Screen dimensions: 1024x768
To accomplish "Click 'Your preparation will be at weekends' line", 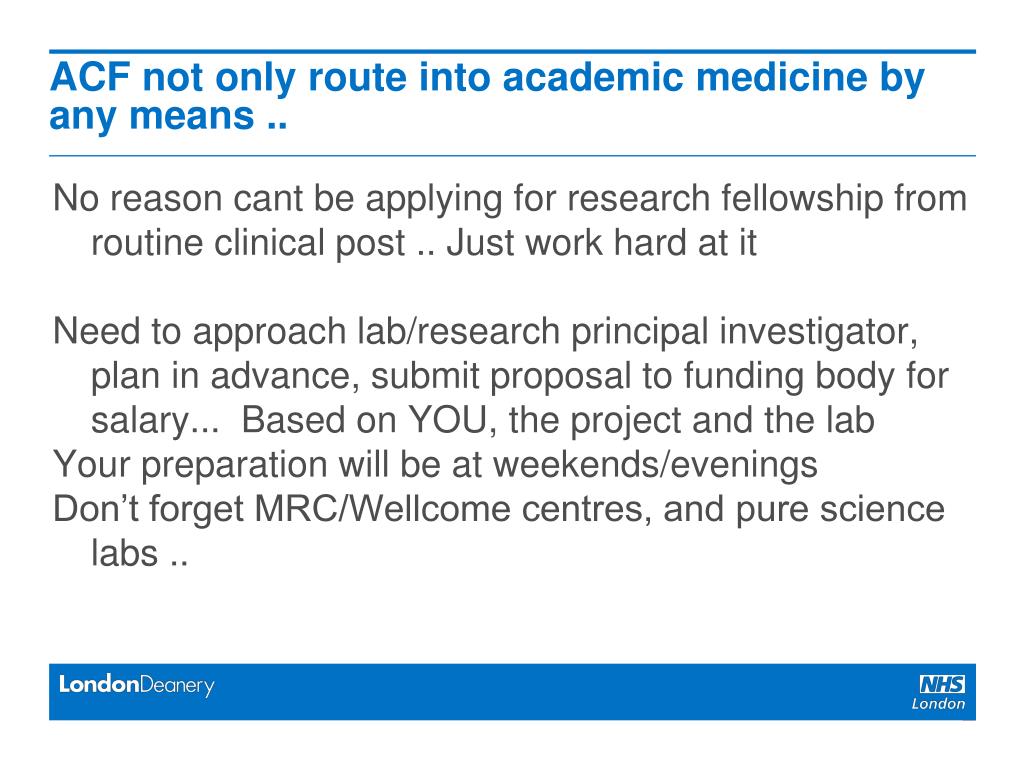I will click(x=435, y=465).
